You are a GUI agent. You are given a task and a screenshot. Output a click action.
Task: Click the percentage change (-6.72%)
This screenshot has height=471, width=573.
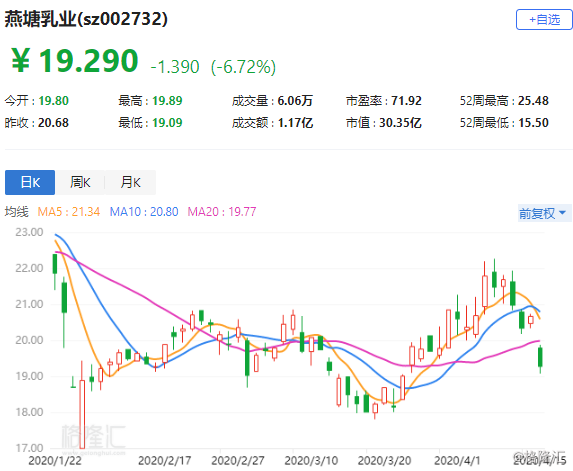coord(243,67)
